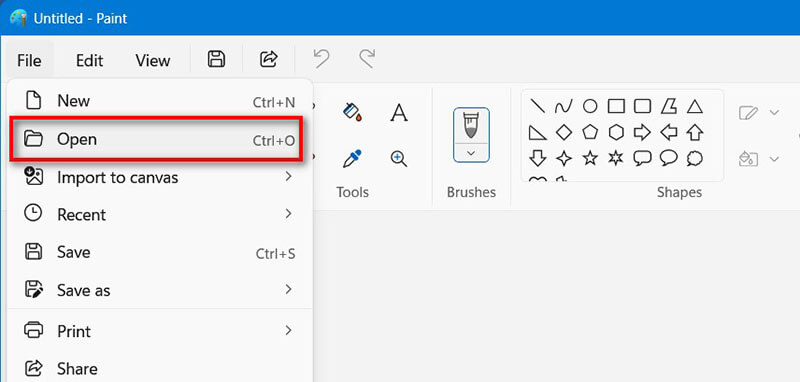This screenshot has width=800, height=382.
Task: Click the File menu
Action: click(29, 60)
